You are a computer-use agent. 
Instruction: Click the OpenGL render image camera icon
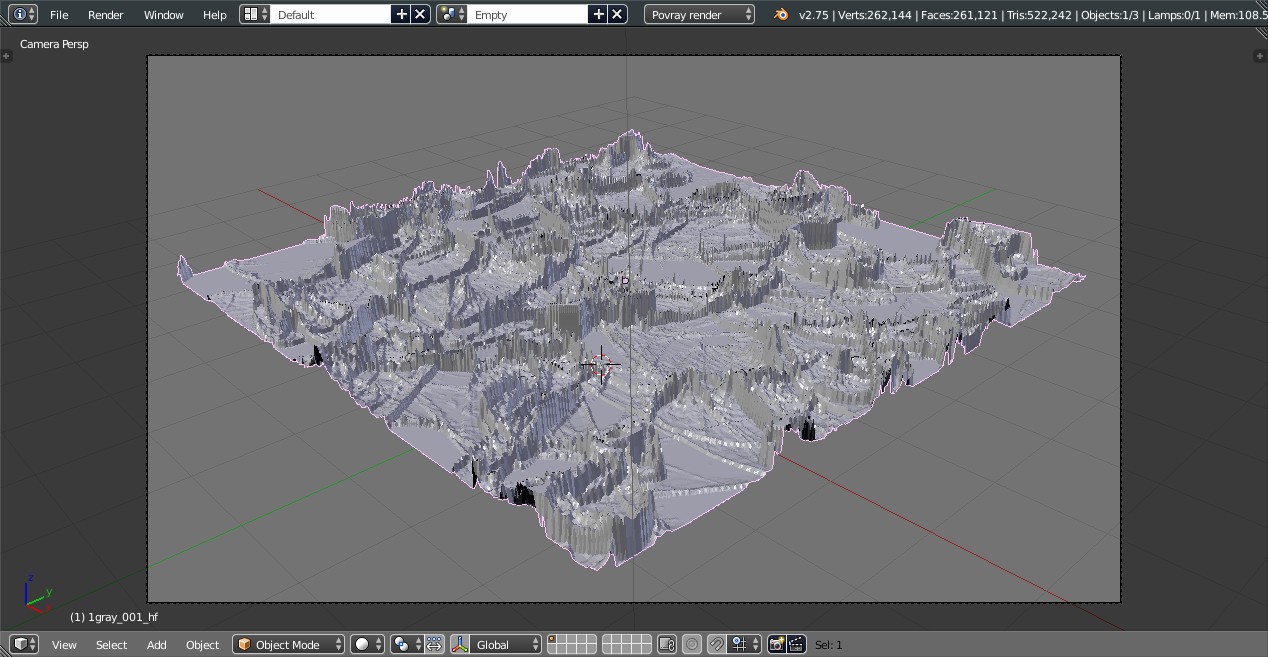[x=776, y=645]
